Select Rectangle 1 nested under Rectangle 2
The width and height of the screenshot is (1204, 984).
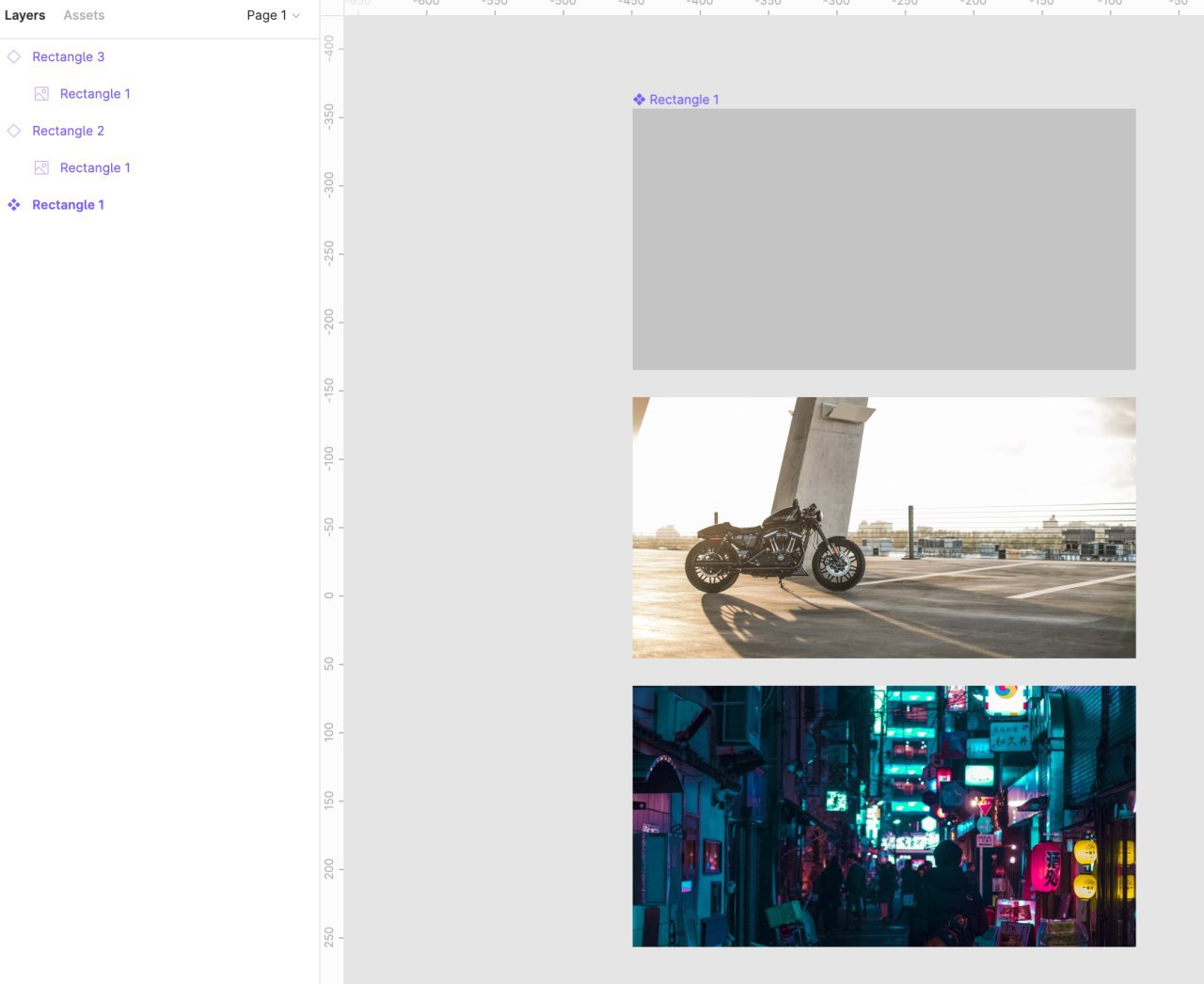(95, 167)
